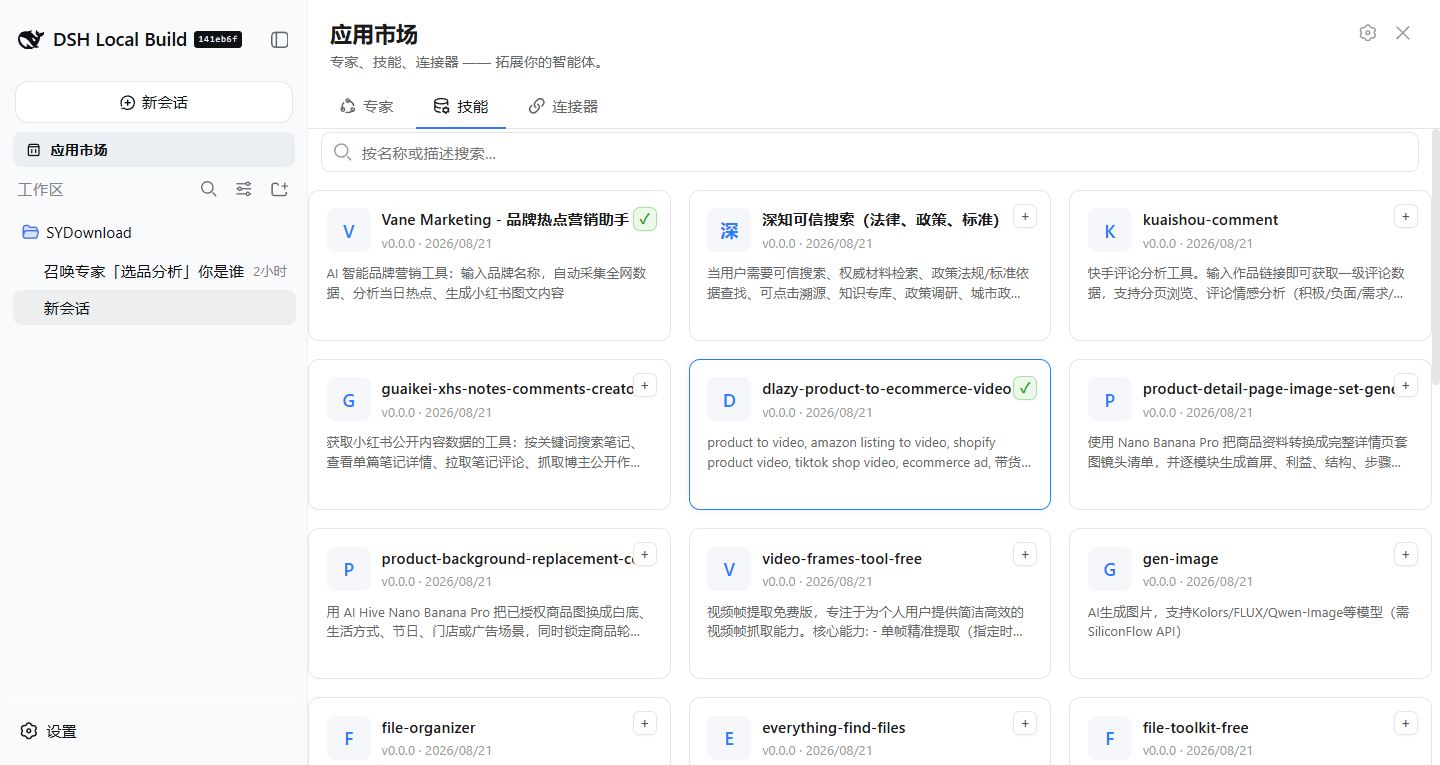Open the gen-image card title

[1181, 558]
